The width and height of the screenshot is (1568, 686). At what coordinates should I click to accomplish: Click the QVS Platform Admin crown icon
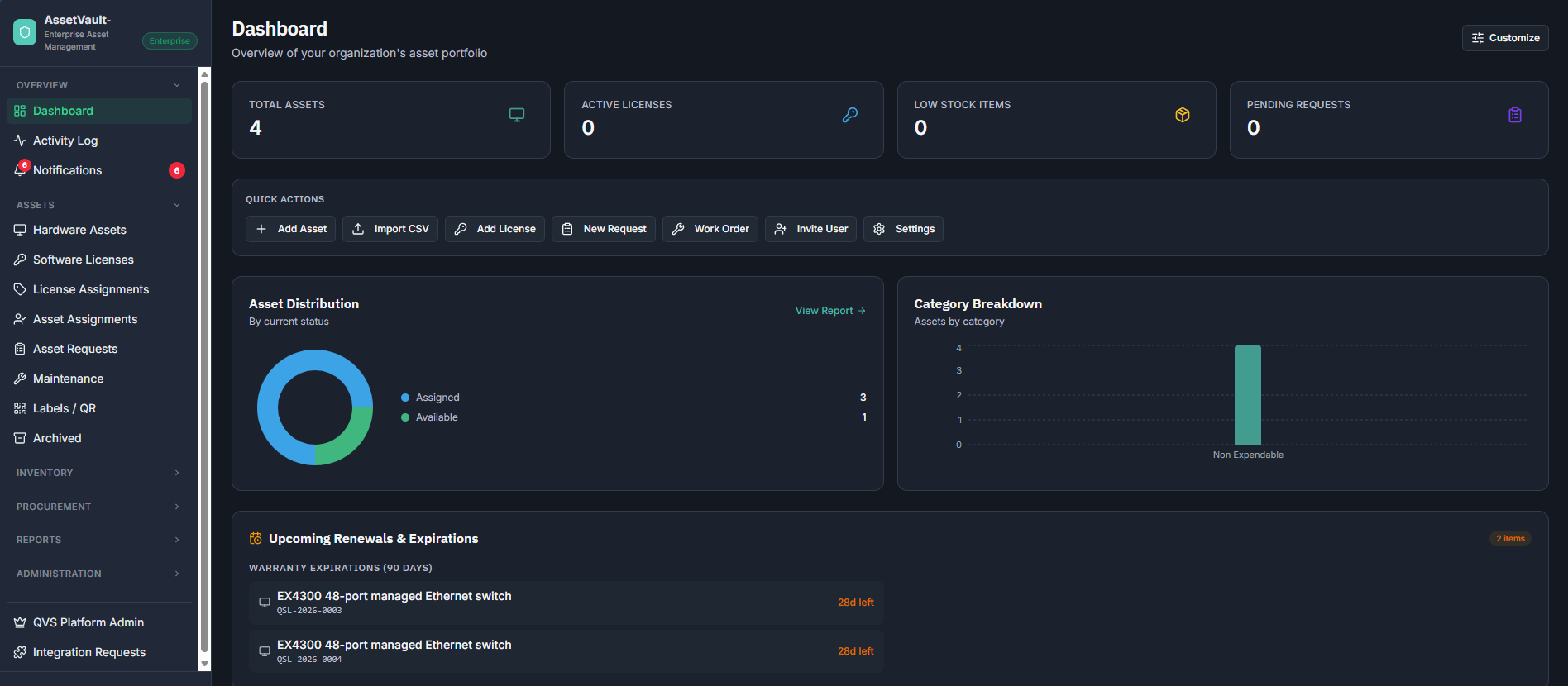[x=20, y=622]
